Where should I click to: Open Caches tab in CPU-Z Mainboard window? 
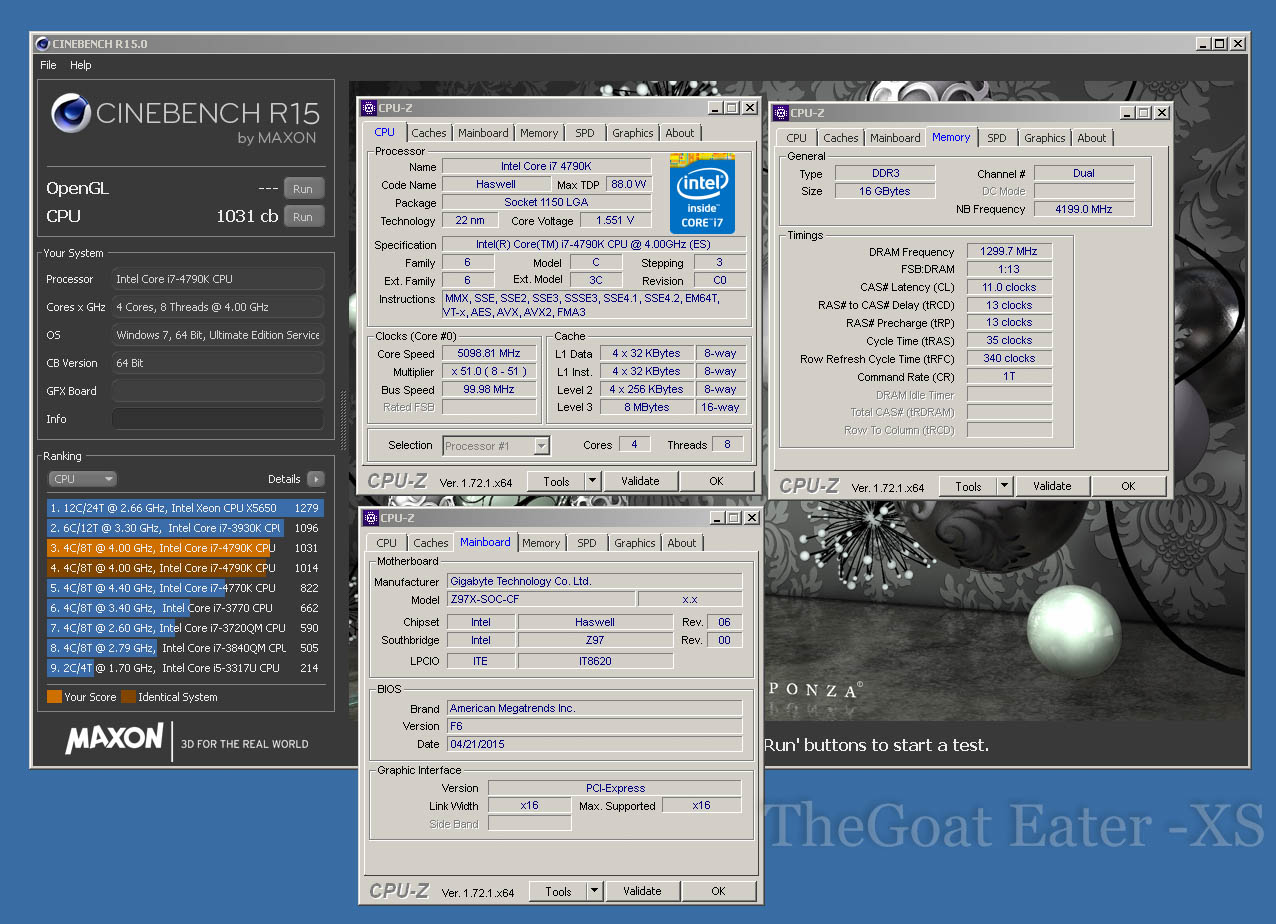(431, 543)
